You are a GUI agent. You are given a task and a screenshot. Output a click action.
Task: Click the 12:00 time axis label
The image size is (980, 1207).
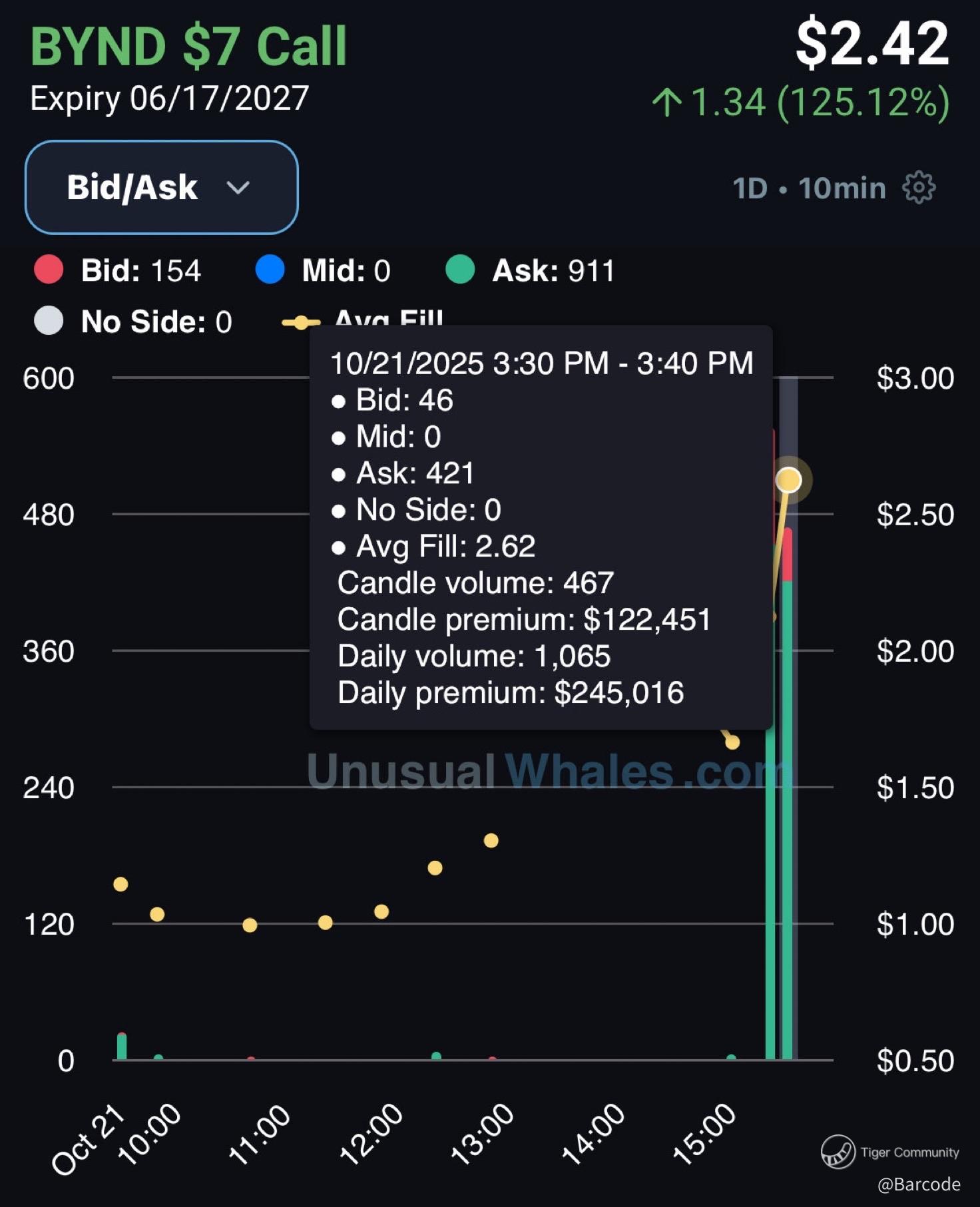tap(371, 1133)
